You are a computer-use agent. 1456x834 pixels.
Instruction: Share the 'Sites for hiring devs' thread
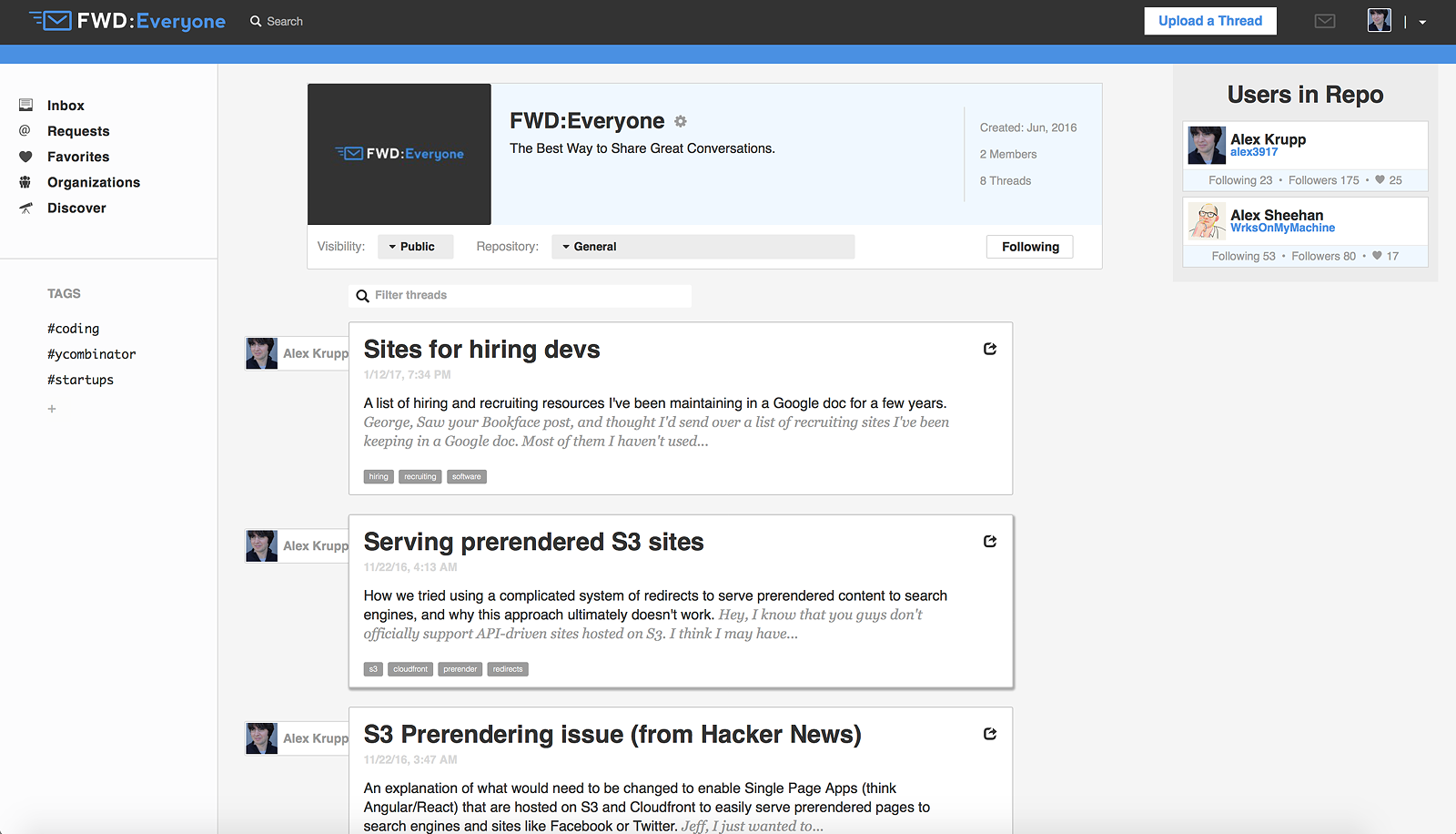click(x=990, y=349)
